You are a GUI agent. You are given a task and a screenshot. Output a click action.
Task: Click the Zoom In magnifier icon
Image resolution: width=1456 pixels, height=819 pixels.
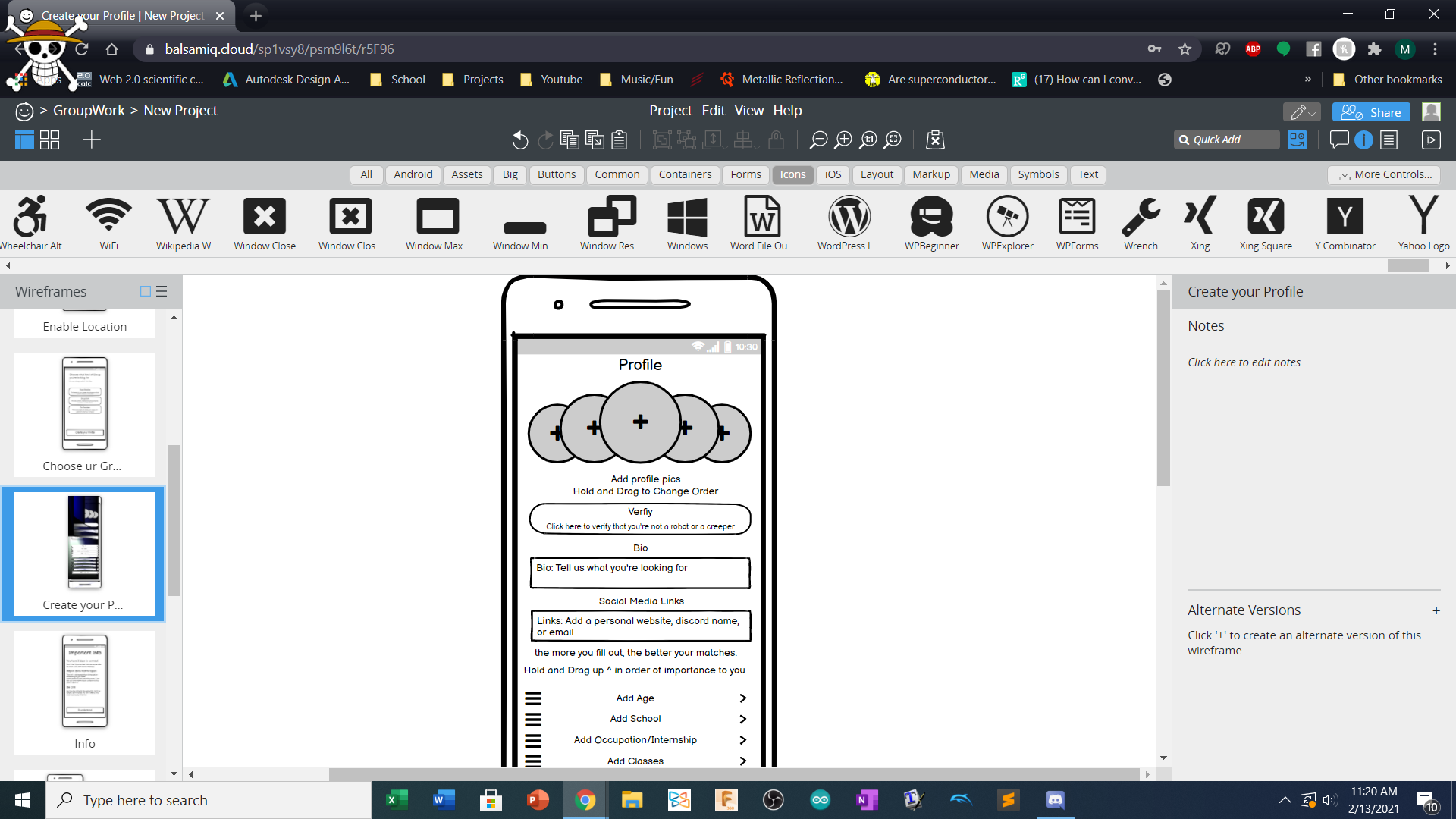tap(843, 140)
